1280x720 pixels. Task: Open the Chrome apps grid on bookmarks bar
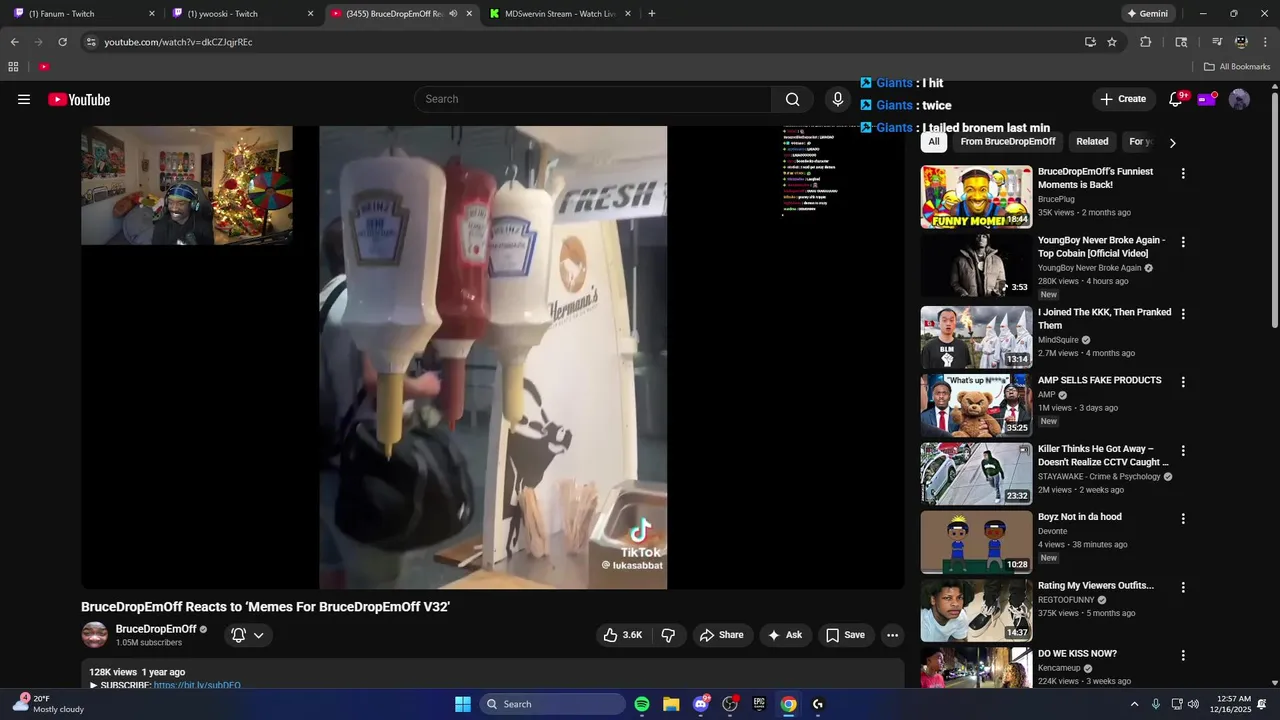point(13,67)
